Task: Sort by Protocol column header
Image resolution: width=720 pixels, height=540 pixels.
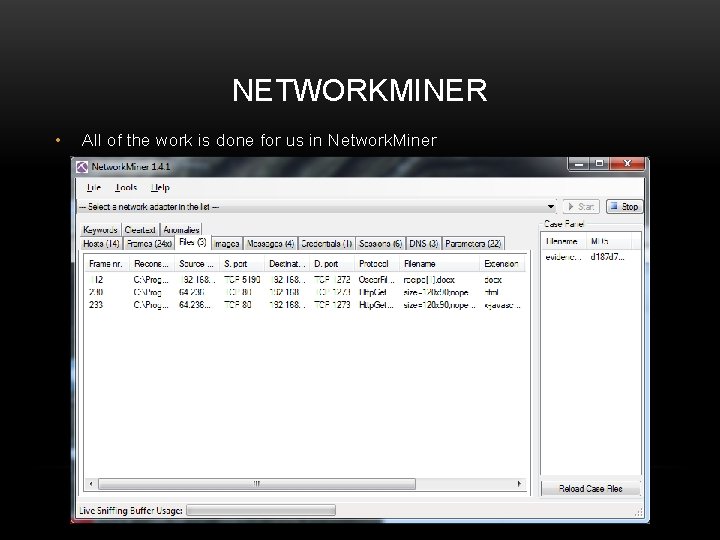Action: [x=377, y=264]
